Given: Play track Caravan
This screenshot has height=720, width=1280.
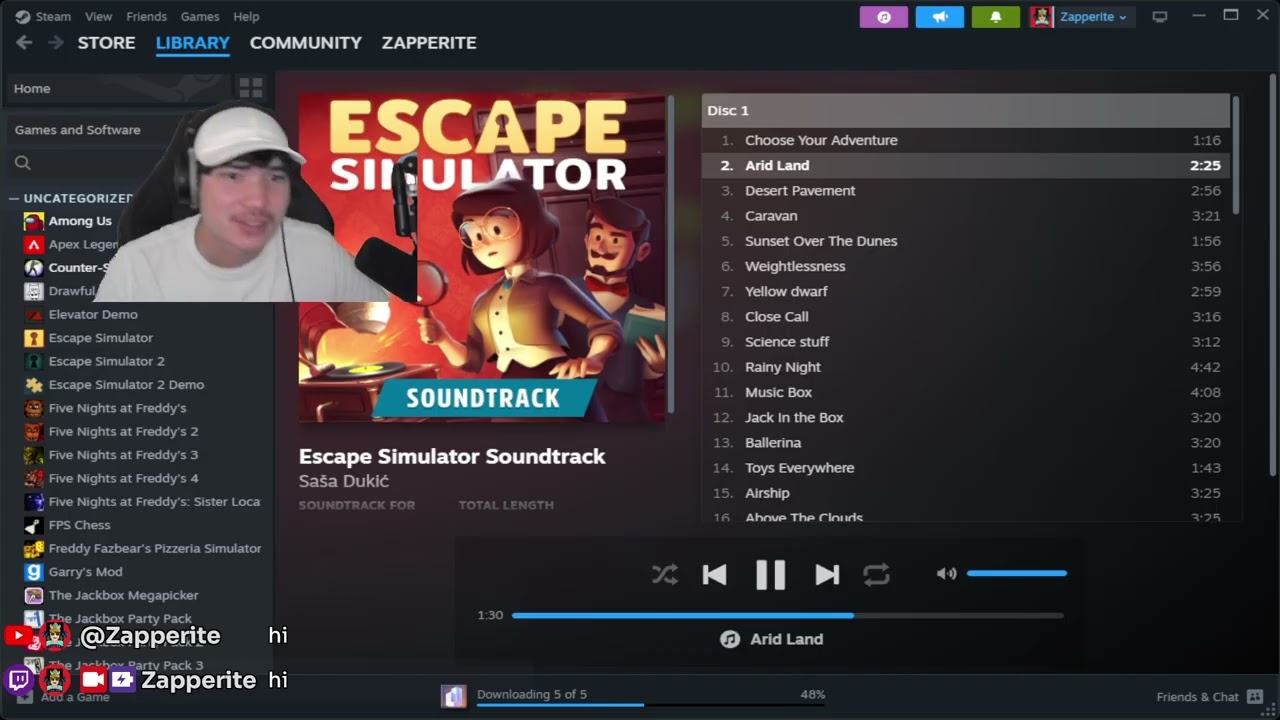Looking at the screenshot, I should (x=966, y=216).
